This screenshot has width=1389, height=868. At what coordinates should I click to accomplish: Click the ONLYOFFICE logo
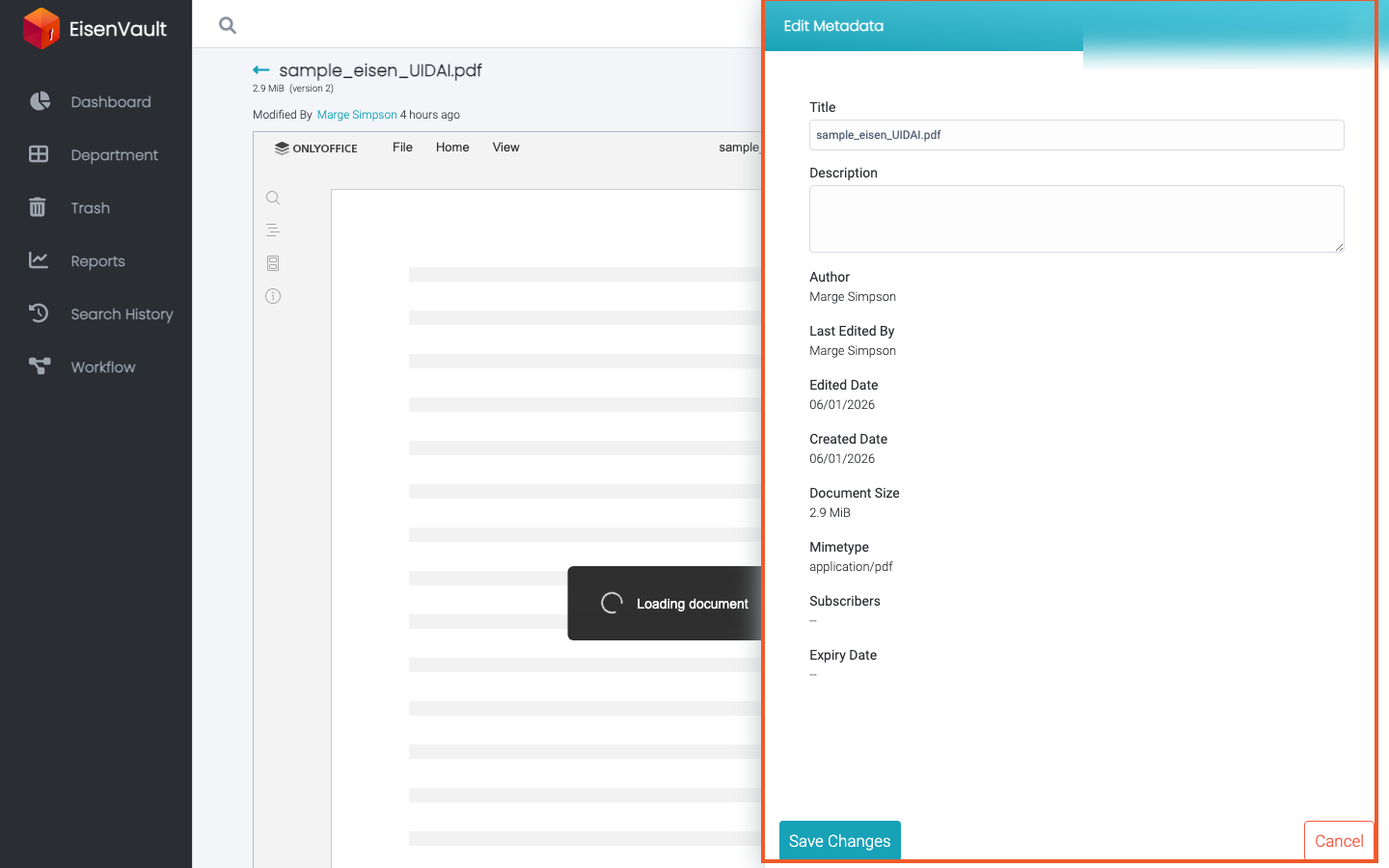click(x=315, y=149)
